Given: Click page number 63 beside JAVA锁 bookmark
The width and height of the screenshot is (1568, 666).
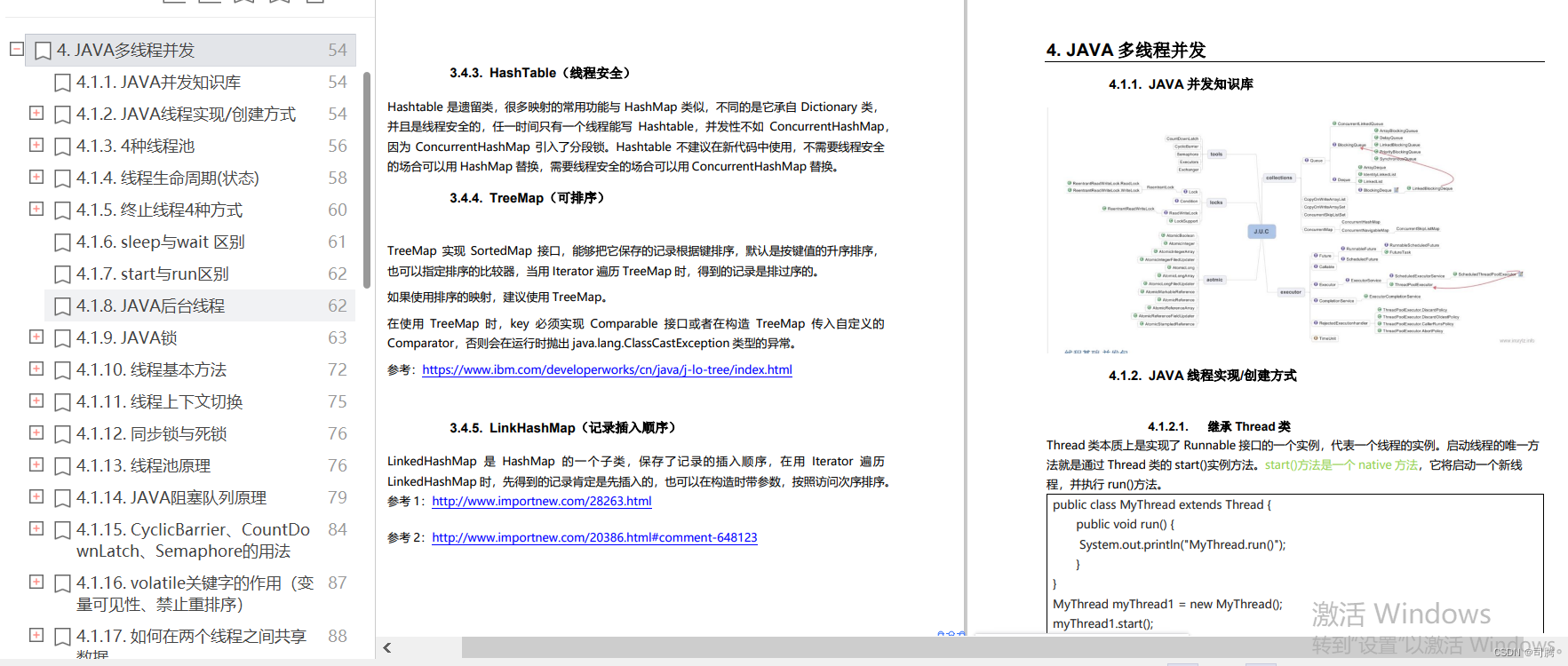Looking at the screenshot, I should point(337,337).
